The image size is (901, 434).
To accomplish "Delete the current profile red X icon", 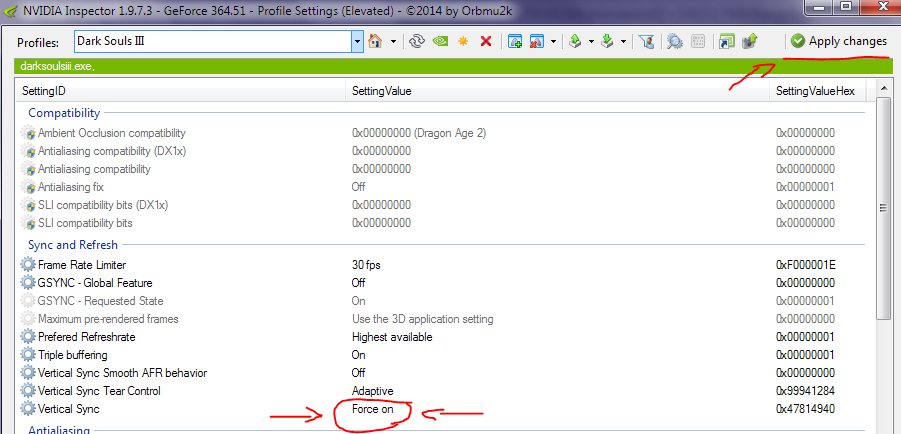I will [x=486, y=41].
